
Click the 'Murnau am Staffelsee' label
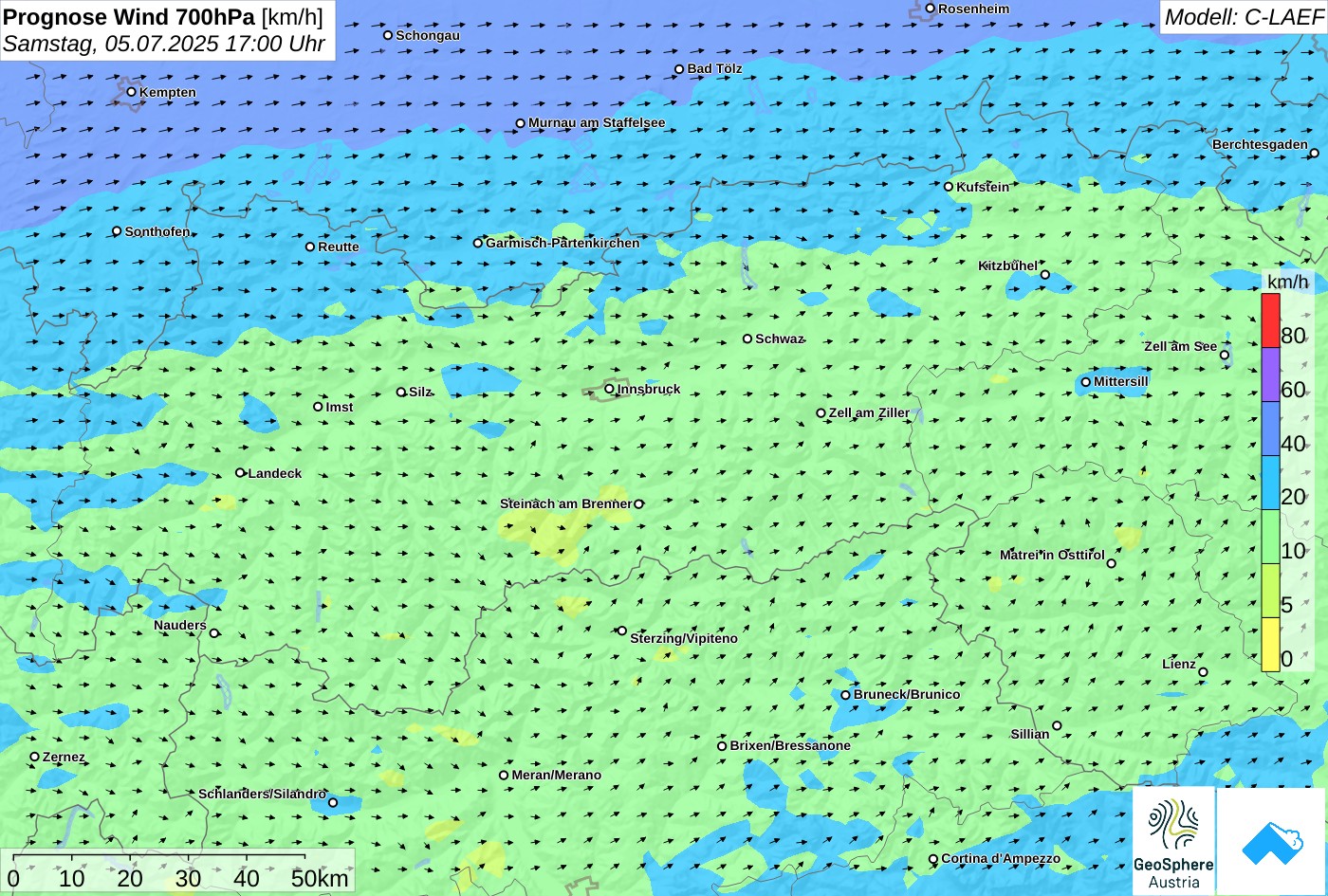point(597,122)
